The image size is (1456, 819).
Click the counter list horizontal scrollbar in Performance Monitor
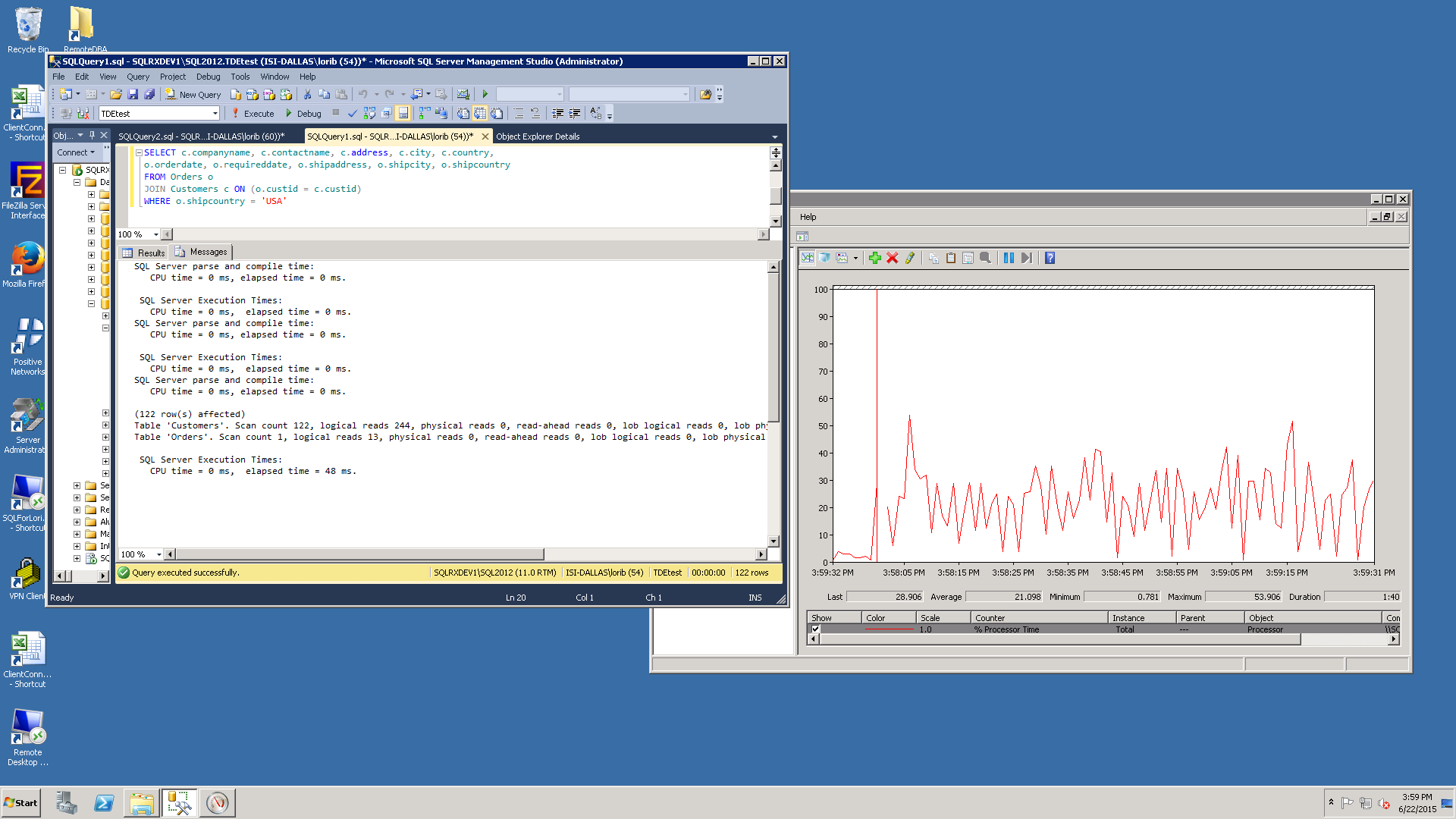[1060, 639]
